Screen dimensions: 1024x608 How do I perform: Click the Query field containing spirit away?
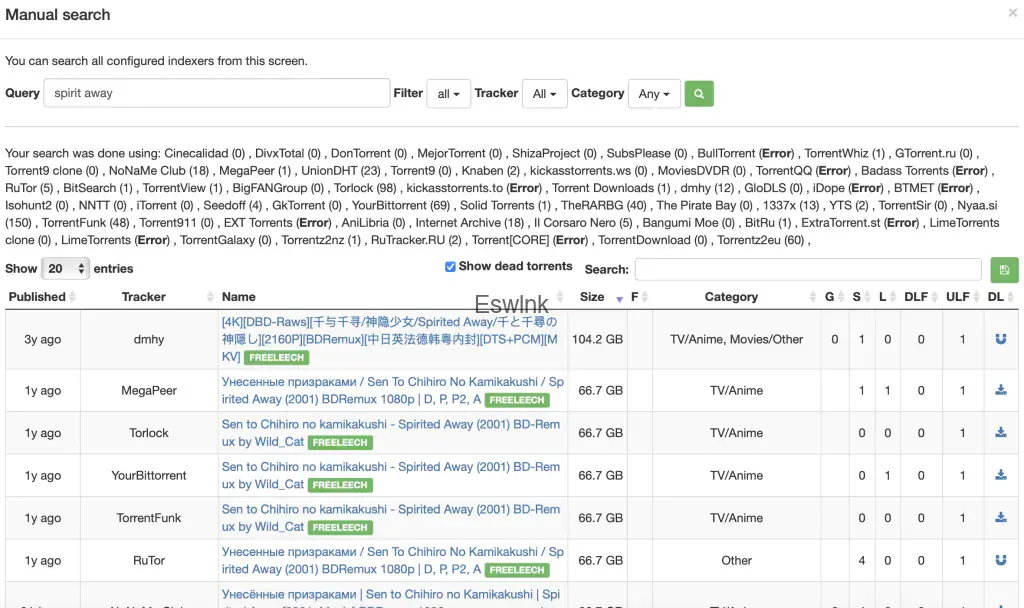218,93
